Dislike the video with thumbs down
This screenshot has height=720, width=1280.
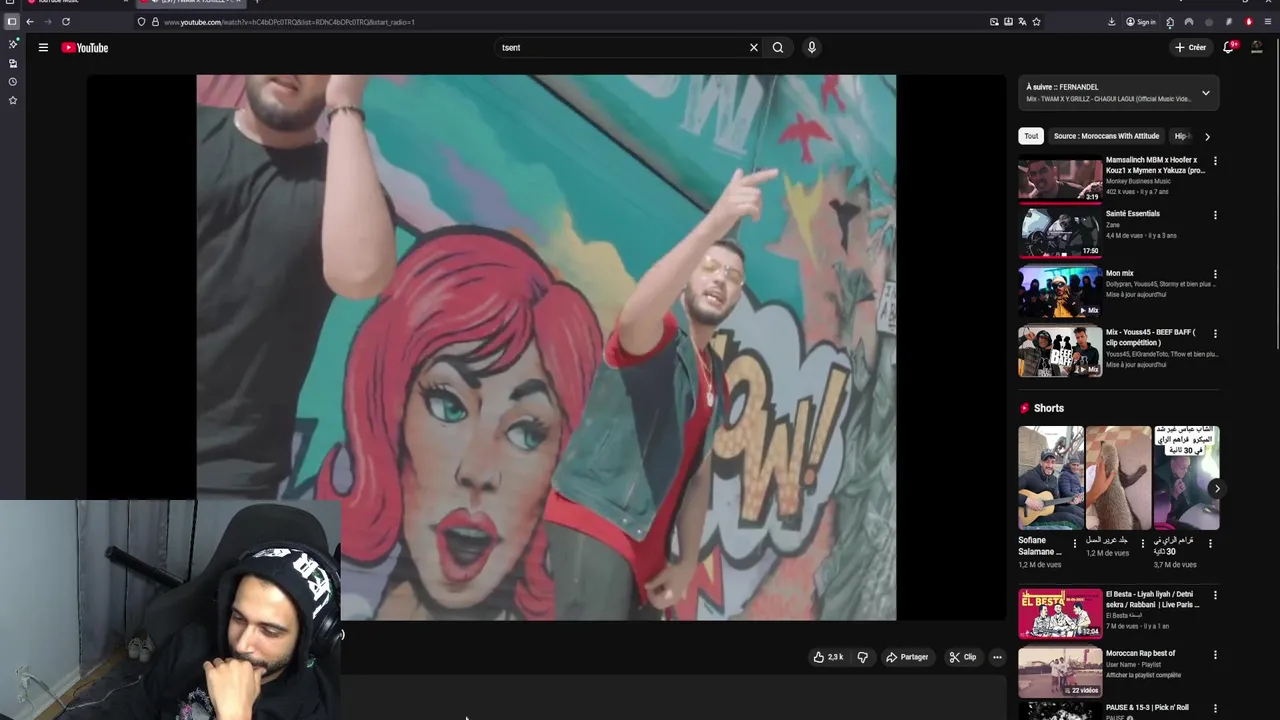(862, 657)
